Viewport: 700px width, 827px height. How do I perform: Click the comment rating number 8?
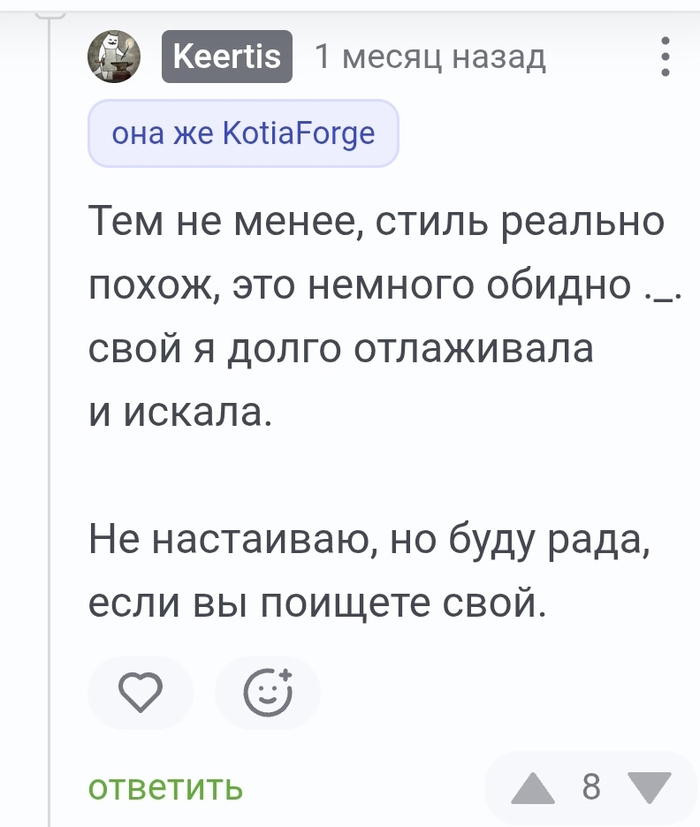pyautogui.click(x=591, y=788)
